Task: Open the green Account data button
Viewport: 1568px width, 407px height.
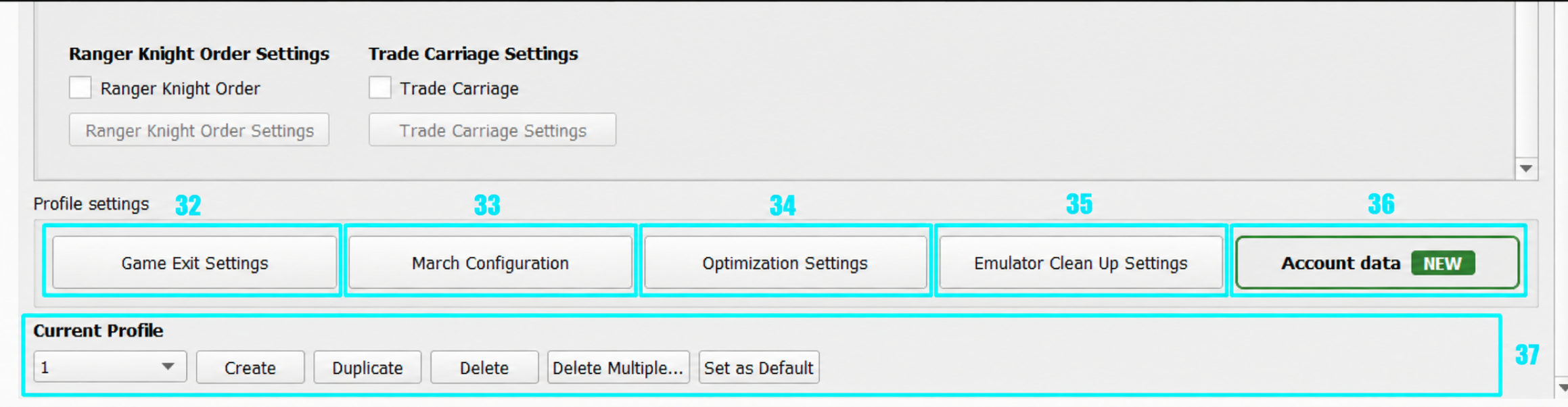Action: point(1377,262)
